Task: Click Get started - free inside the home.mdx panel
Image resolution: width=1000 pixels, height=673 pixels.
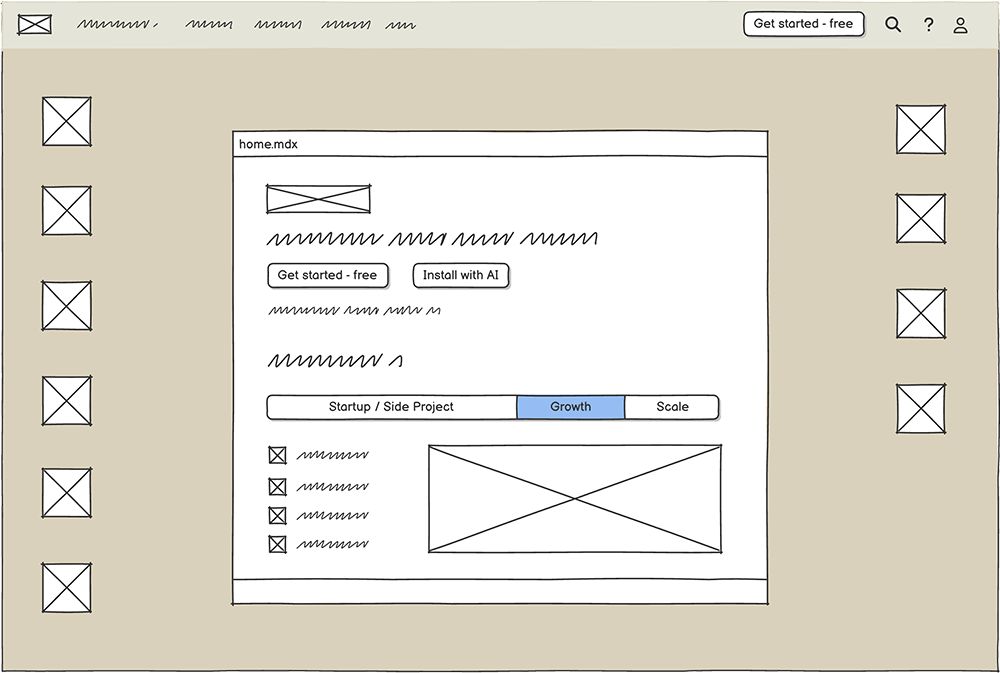Action: point(327,275)
